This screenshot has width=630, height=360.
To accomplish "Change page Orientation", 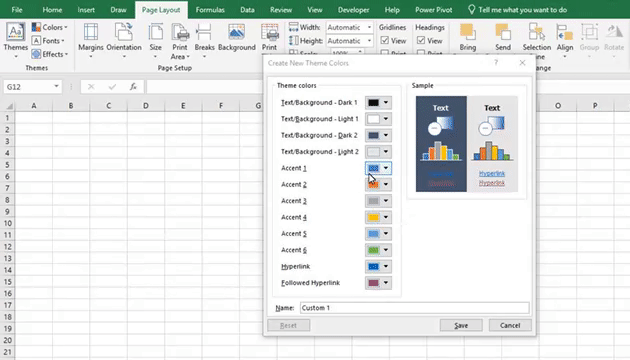I will 124,41.
